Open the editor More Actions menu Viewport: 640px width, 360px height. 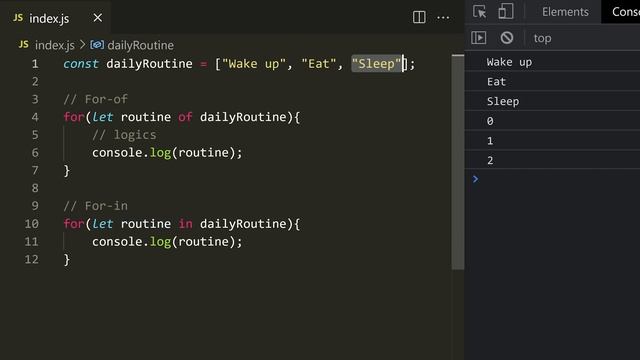tap(443, 18)
